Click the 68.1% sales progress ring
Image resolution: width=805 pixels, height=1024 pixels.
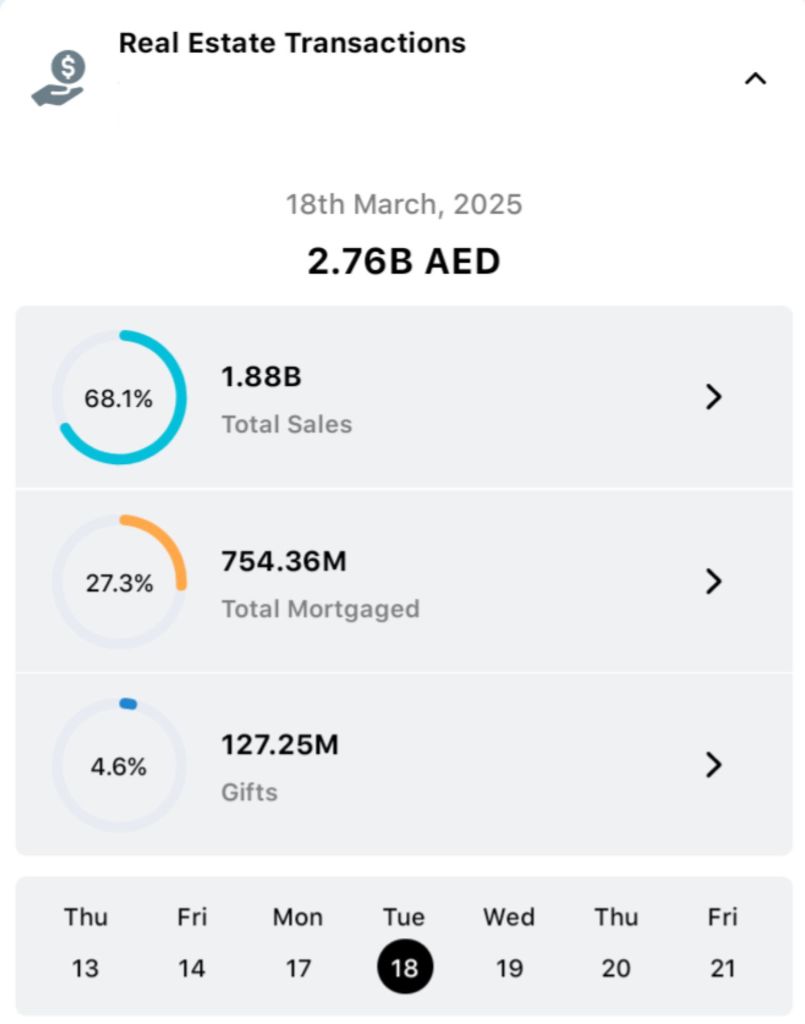[119, 397]
